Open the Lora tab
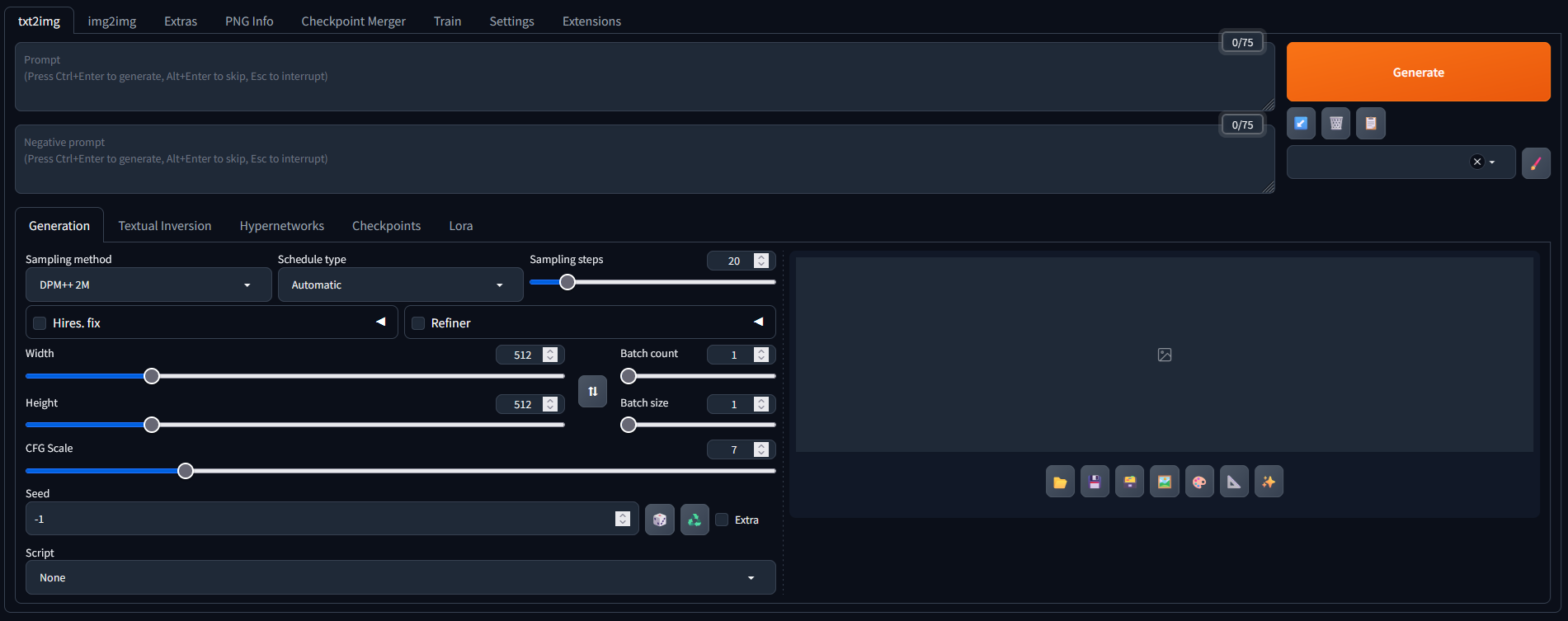The width and height of the screenshot is (1568, 621). (x=461, y=225)
